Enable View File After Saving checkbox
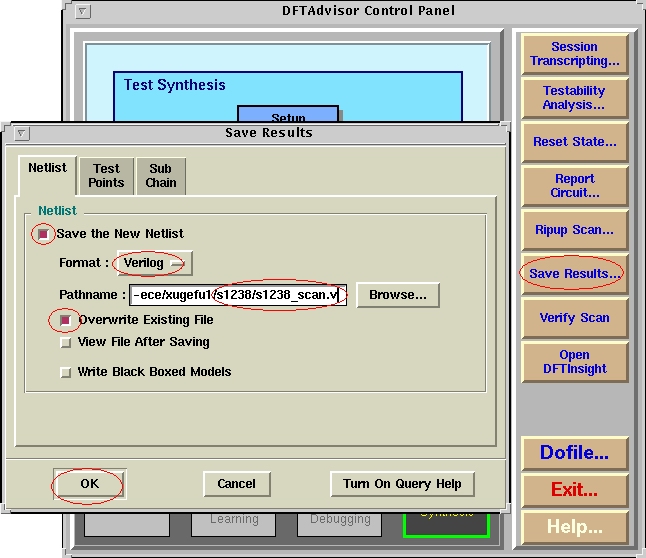This screenshot has width=646, height=558. [x=66, y=342]
